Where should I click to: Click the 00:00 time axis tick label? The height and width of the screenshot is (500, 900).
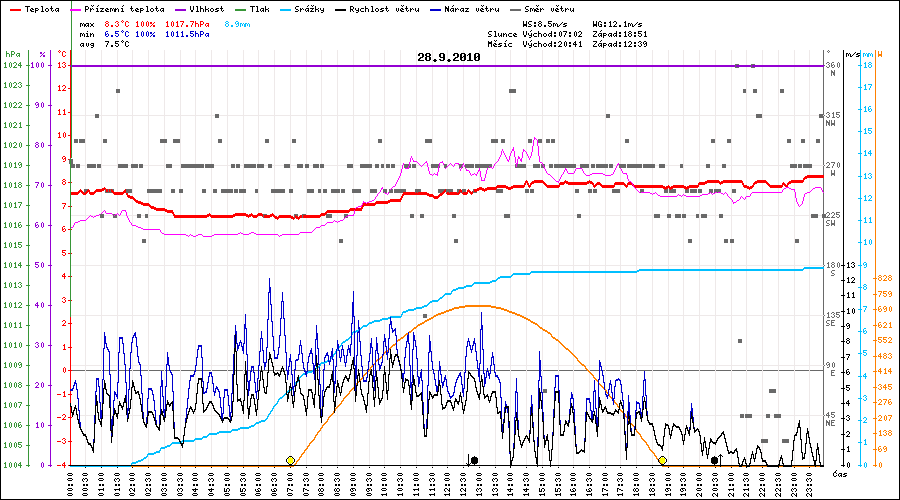70,485
